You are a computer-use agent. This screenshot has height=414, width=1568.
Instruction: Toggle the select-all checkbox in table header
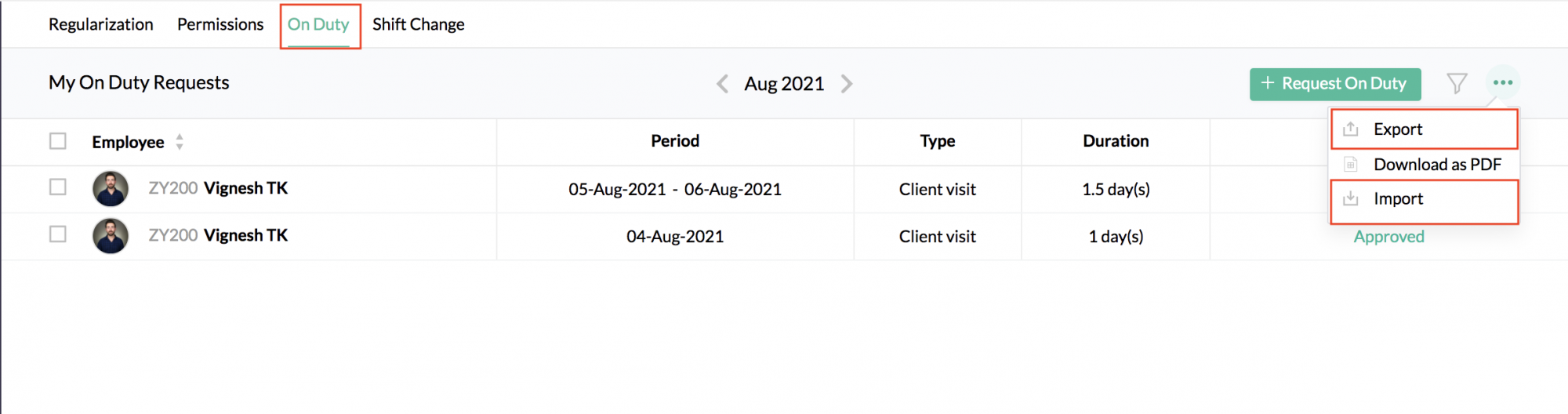pos(58,140)
